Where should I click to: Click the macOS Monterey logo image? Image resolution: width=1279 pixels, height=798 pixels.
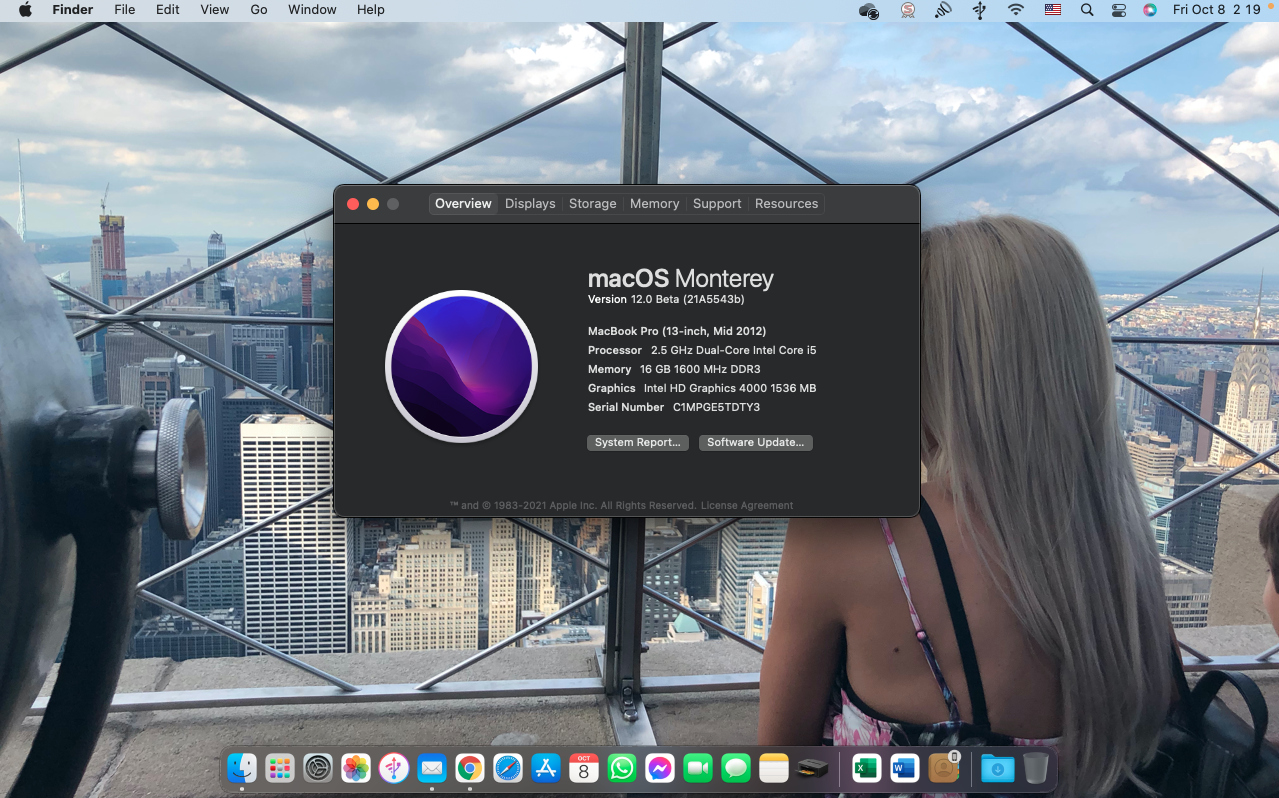click(x=461, y=366)
